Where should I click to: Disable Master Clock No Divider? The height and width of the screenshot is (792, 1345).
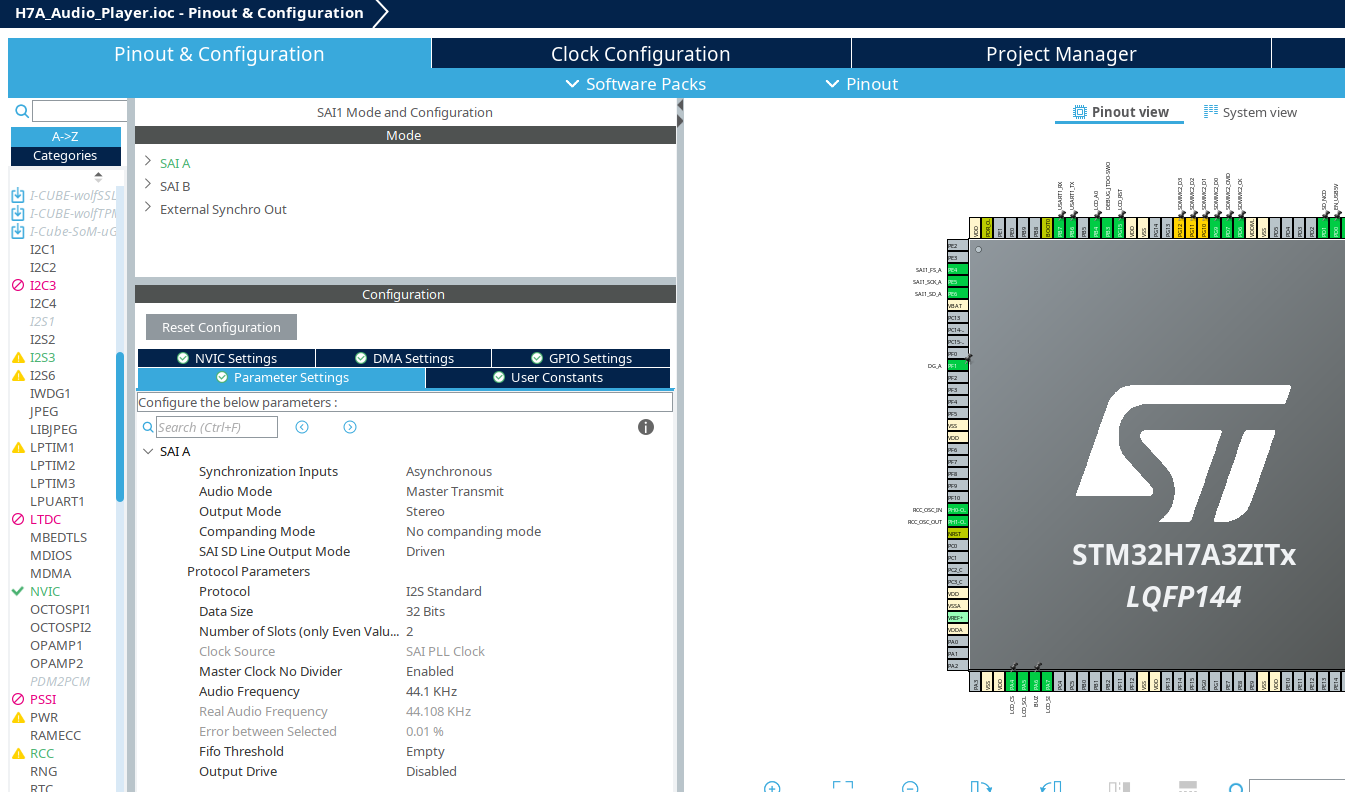pos(429,671)
